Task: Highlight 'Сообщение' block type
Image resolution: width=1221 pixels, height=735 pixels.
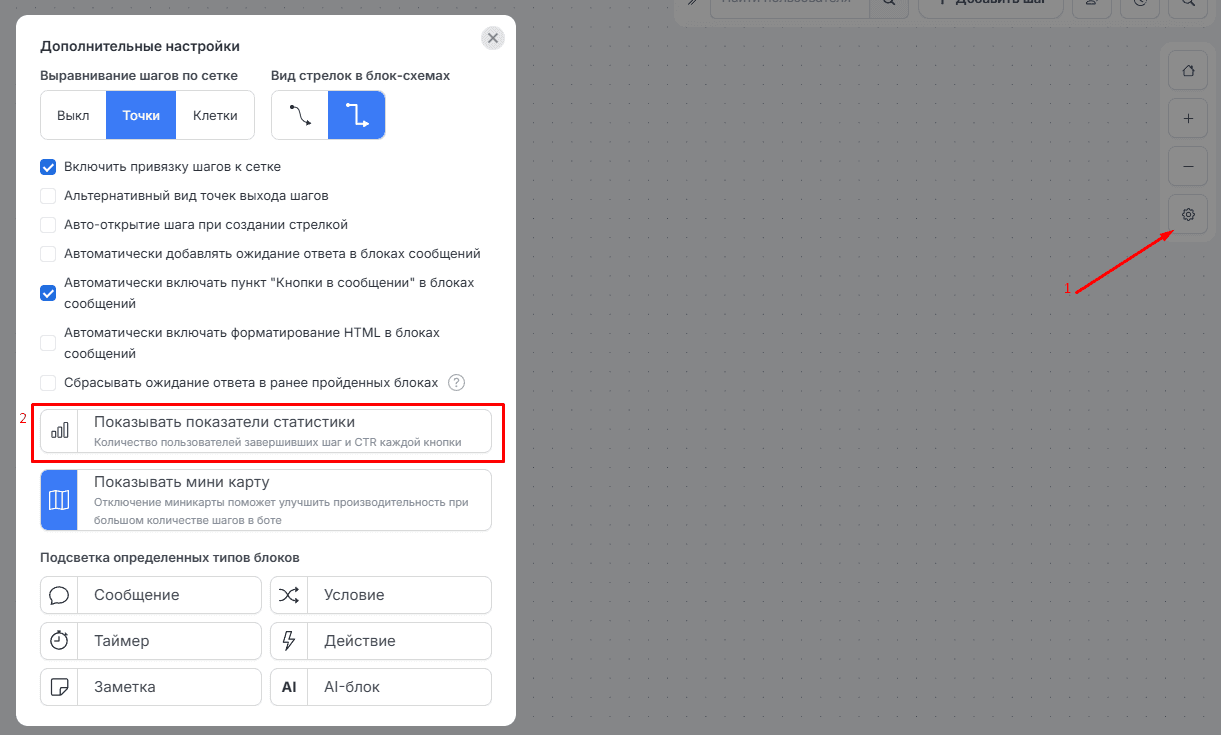Action: pyautogui.click(x=151, y=595)
